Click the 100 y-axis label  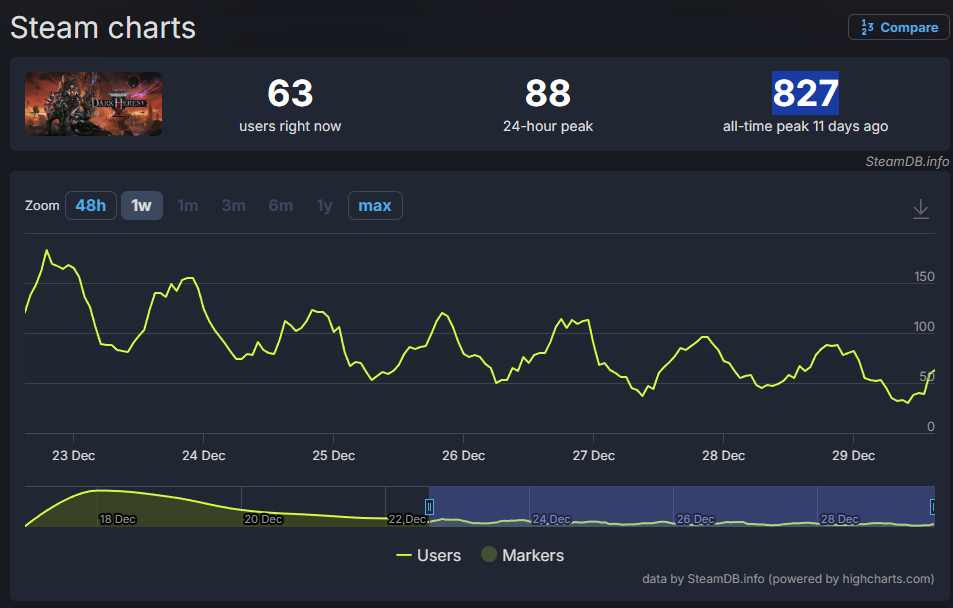point(924,326)
